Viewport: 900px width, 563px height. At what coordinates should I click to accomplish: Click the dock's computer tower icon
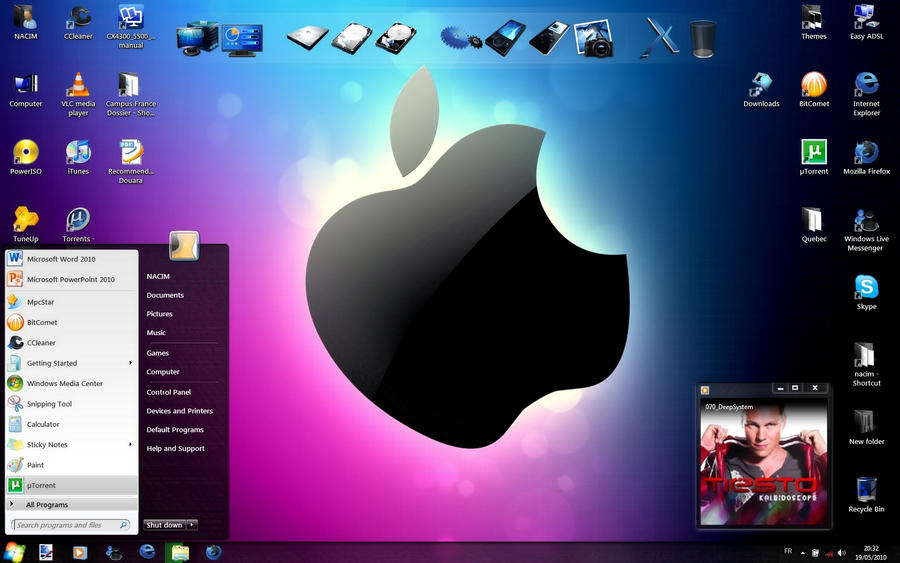tap(198, 38)
